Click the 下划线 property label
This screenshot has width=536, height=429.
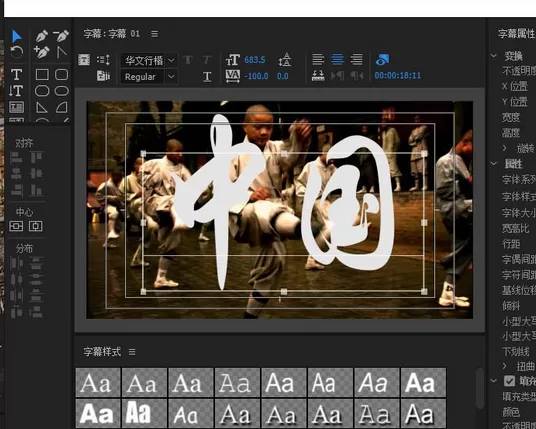tap(515, 351)
